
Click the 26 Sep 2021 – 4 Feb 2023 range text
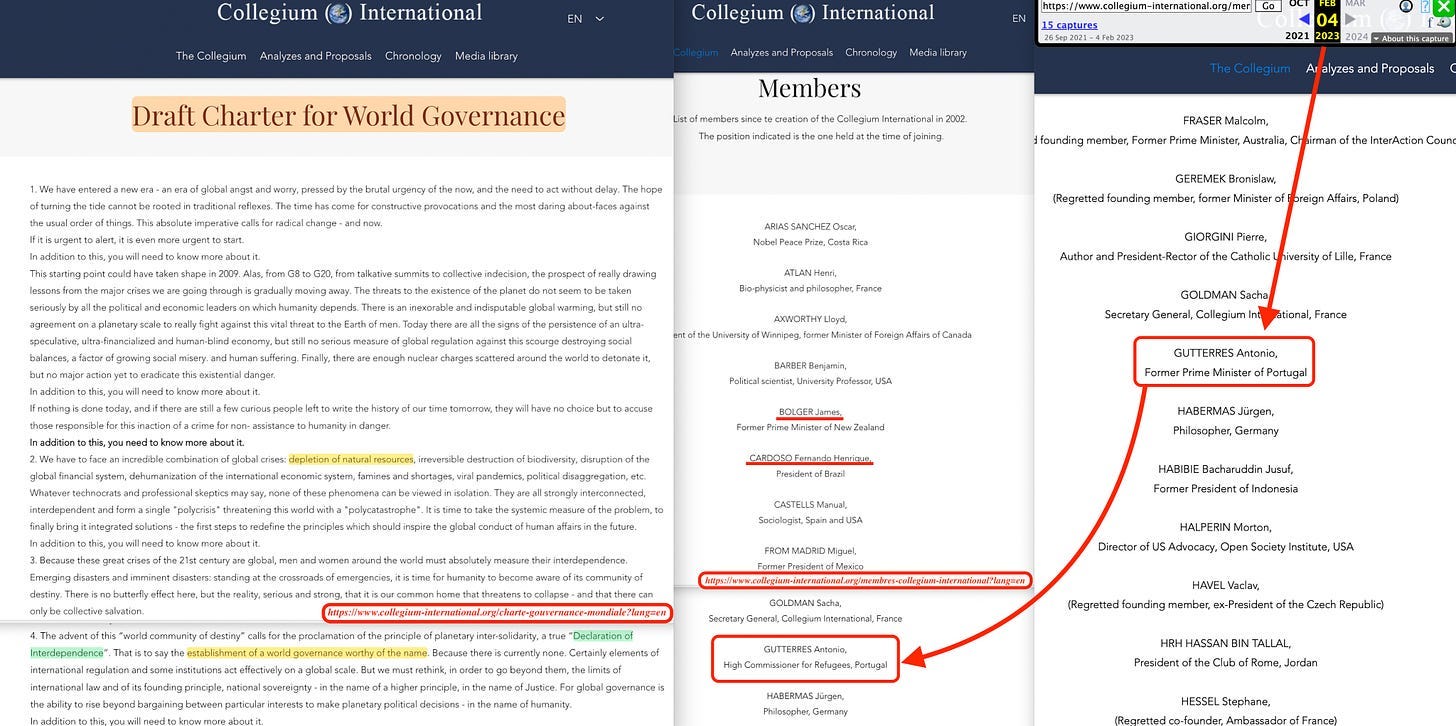pos(1088,37)
